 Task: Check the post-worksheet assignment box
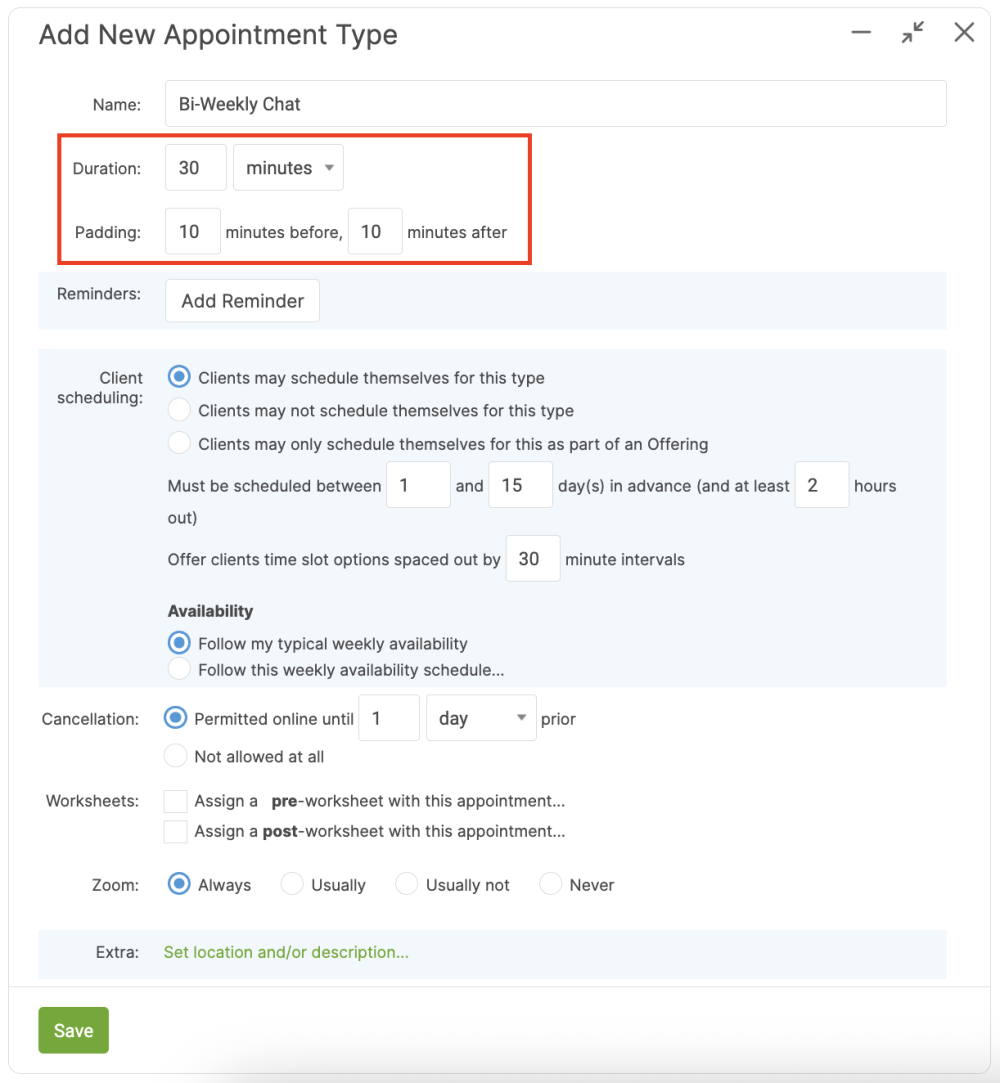pos(176,831)
